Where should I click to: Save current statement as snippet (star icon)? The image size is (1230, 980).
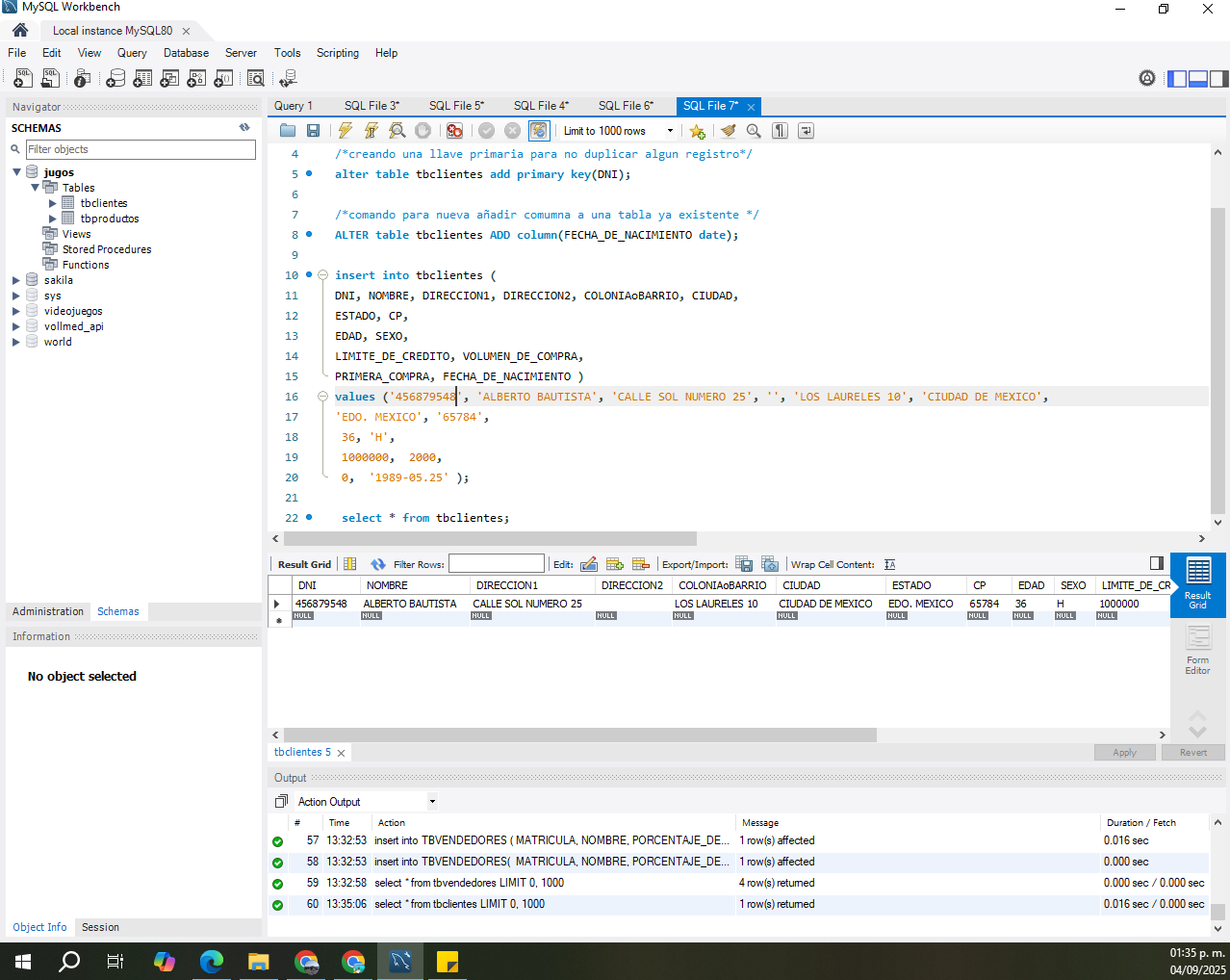point(697,131)
